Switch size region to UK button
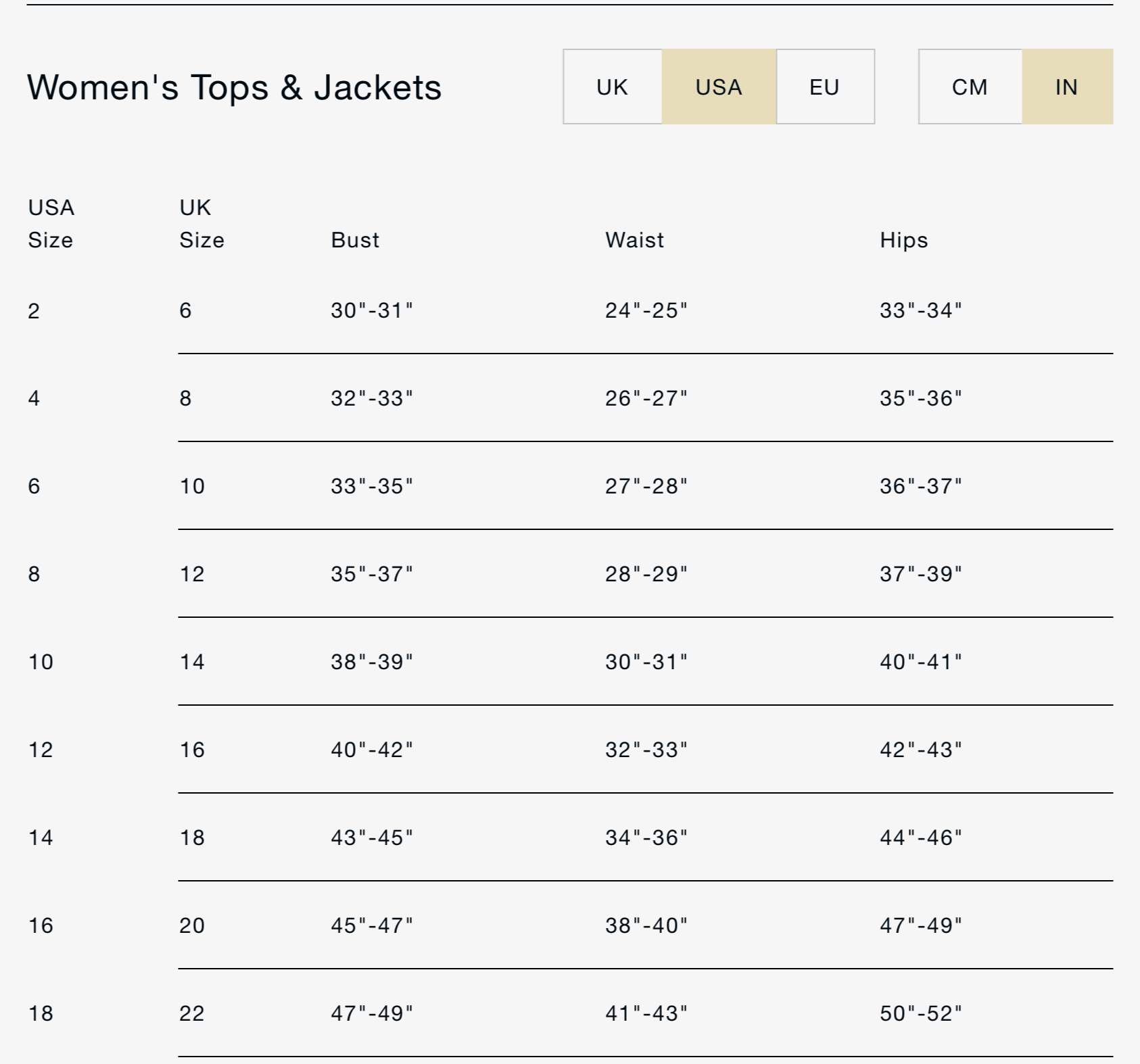 [612, 87]
